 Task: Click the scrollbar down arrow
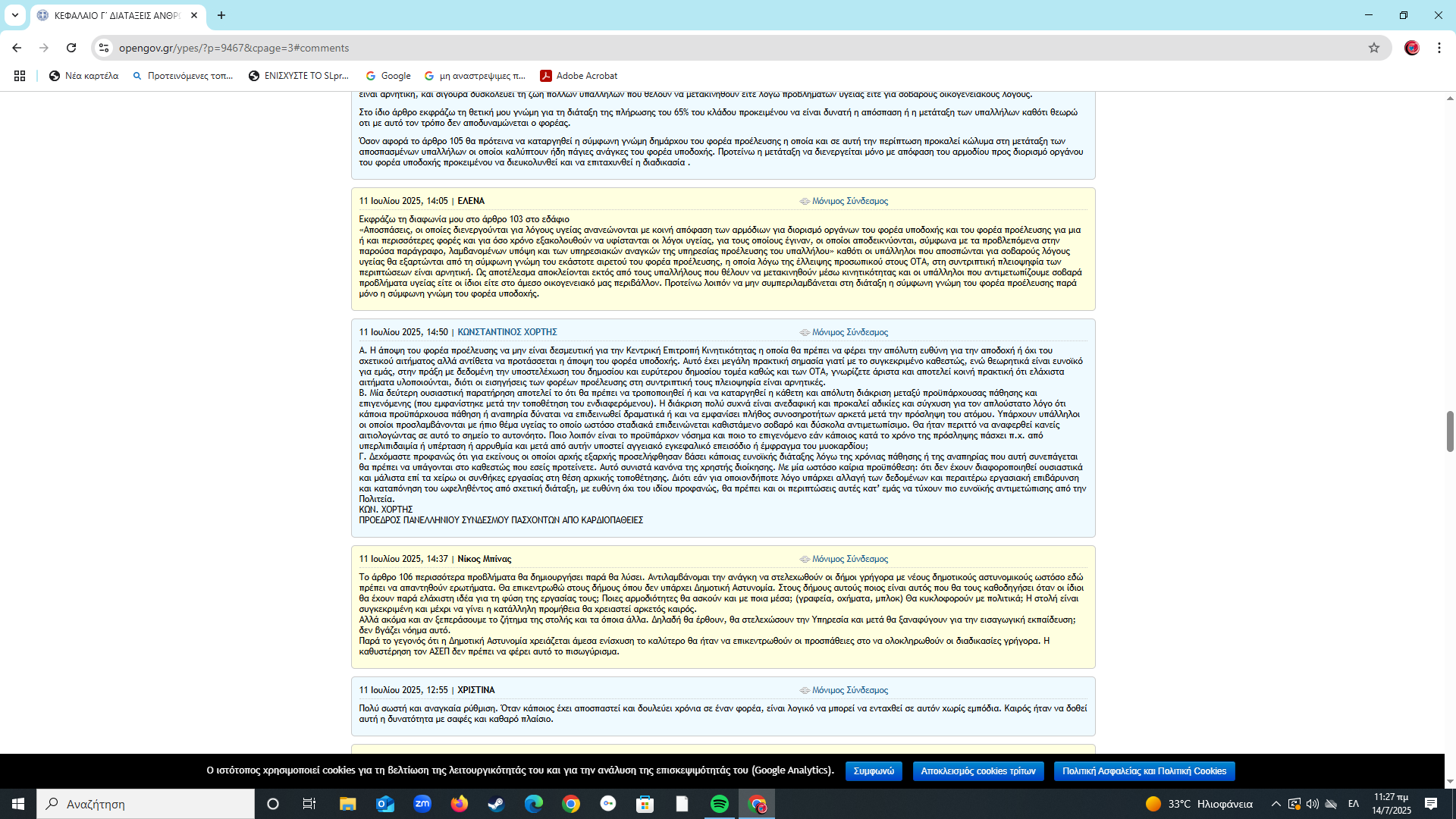click(x=1450, y=782)
